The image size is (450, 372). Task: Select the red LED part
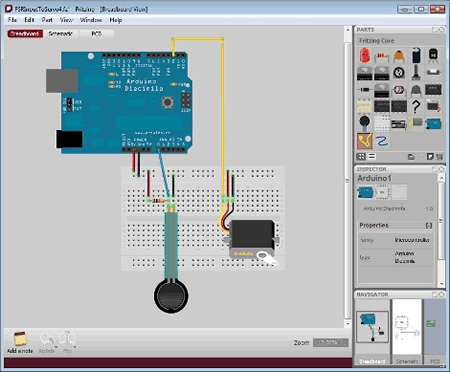tap(365, 55)
